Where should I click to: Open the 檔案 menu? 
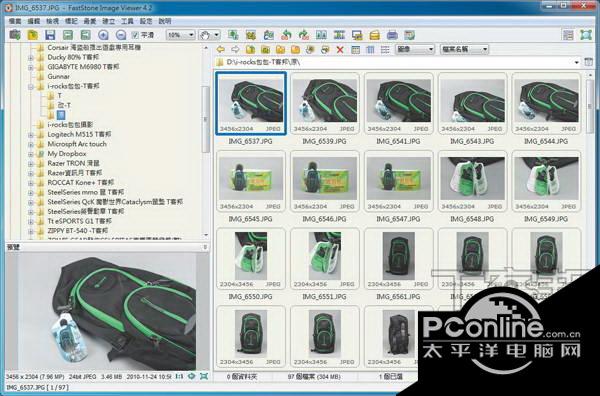(15, 21)
